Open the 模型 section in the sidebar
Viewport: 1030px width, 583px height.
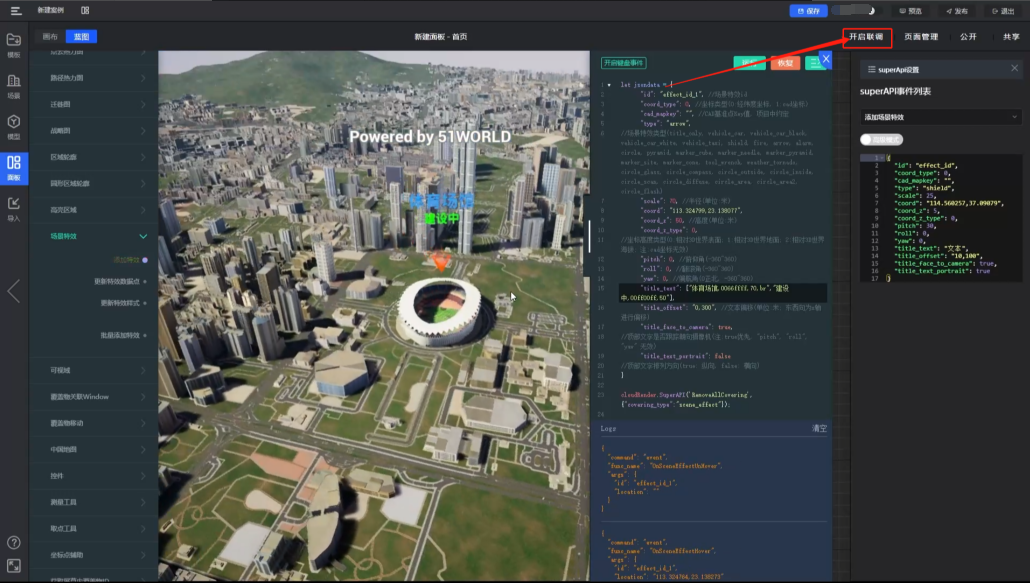tap(14, 127)
